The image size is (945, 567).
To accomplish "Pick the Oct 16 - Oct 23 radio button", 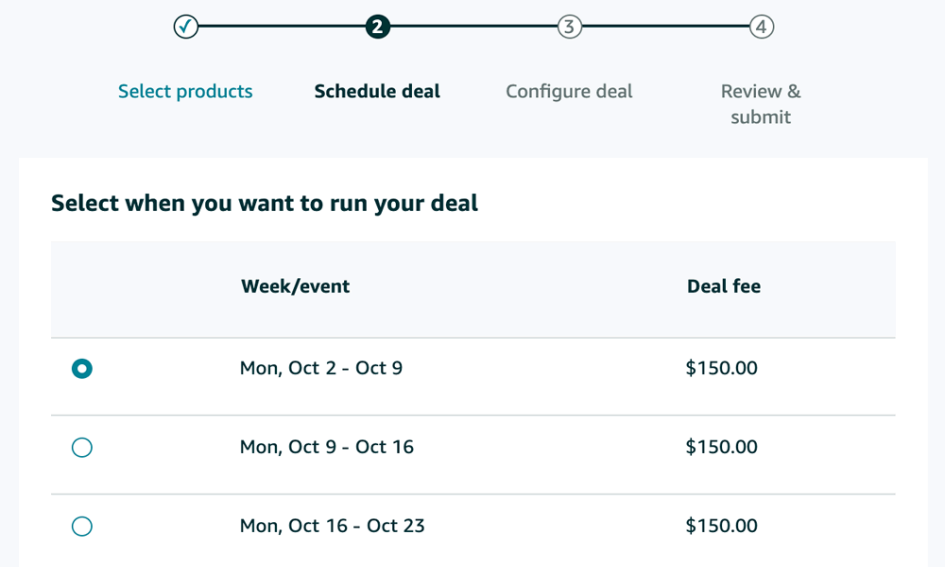I will [82, 526].
